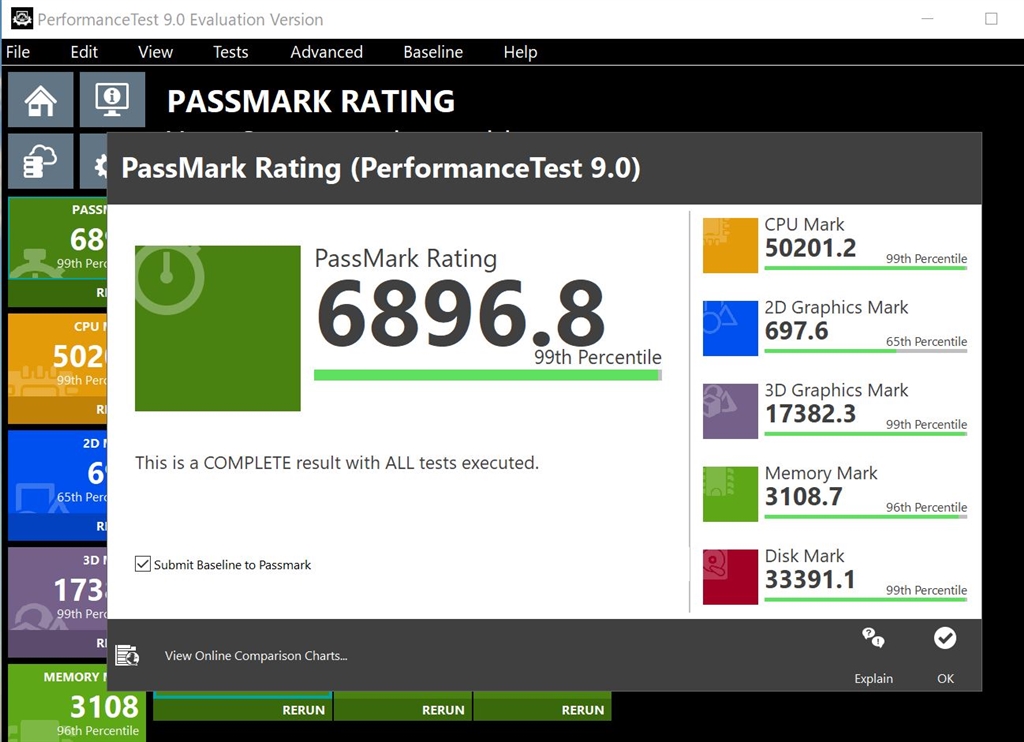Click the 3D Graphics Mark 17382.3 value
This screenshot has width=1024, height=742.
coord(810,414)
